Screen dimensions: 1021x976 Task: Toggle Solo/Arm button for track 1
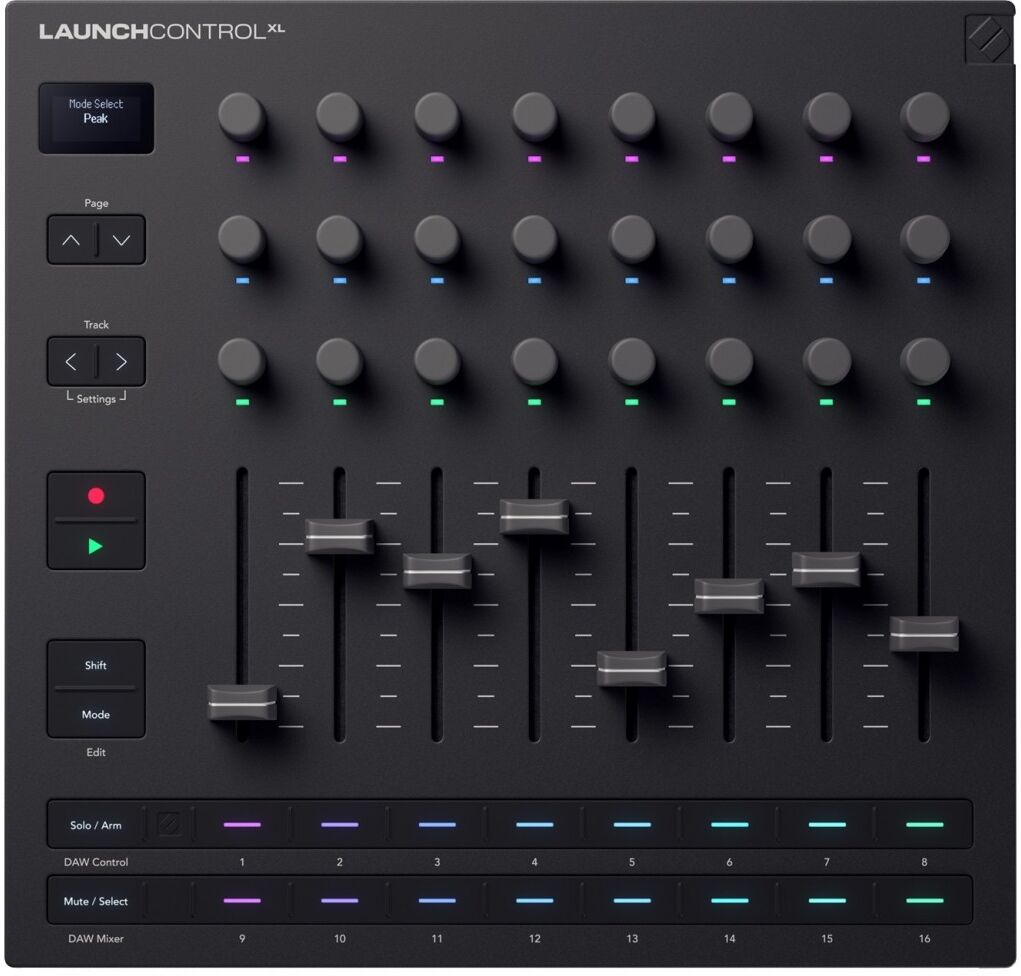pos(242,825)
